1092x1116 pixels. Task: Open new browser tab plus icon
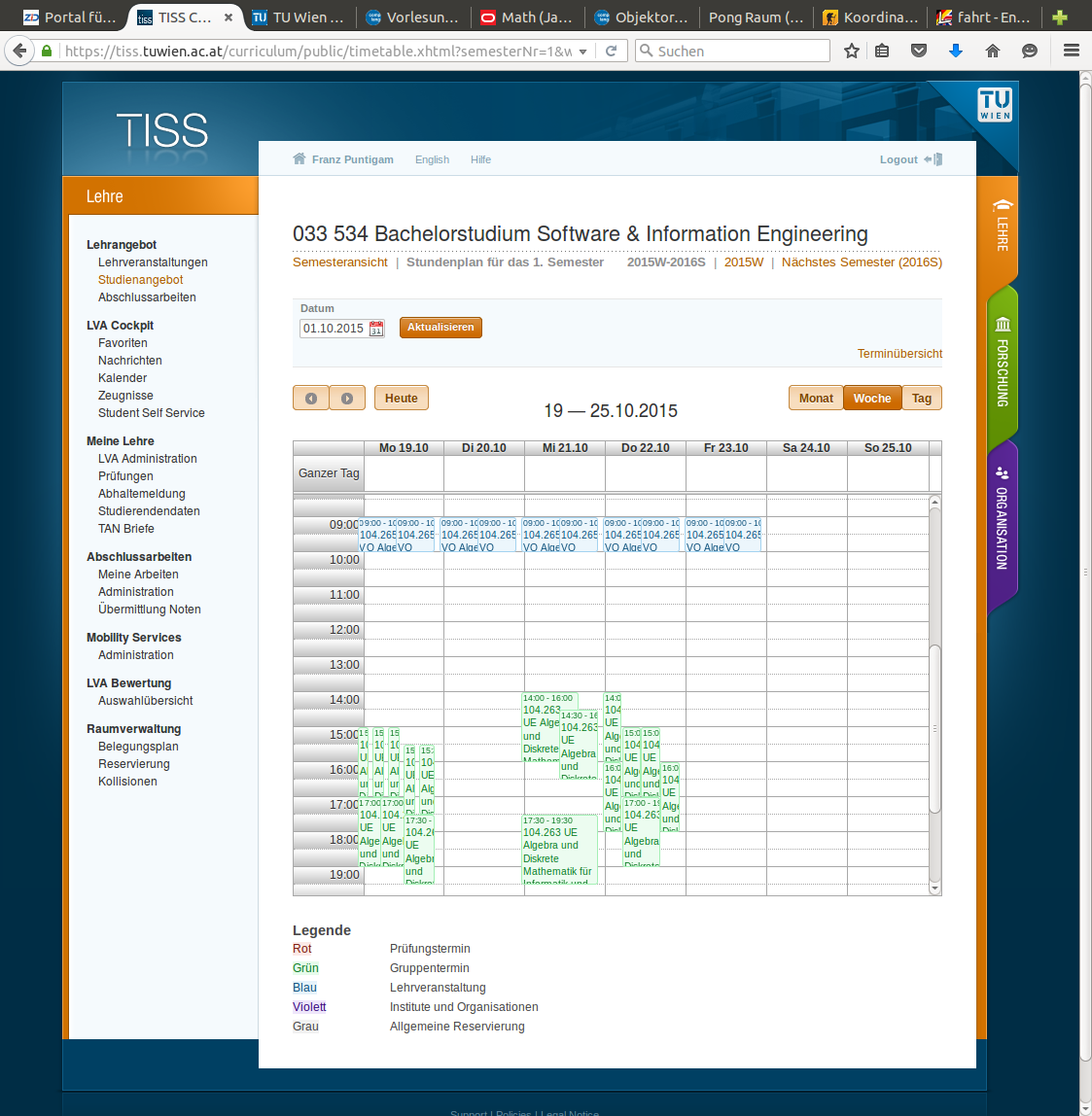click(x=1060, y=17)
